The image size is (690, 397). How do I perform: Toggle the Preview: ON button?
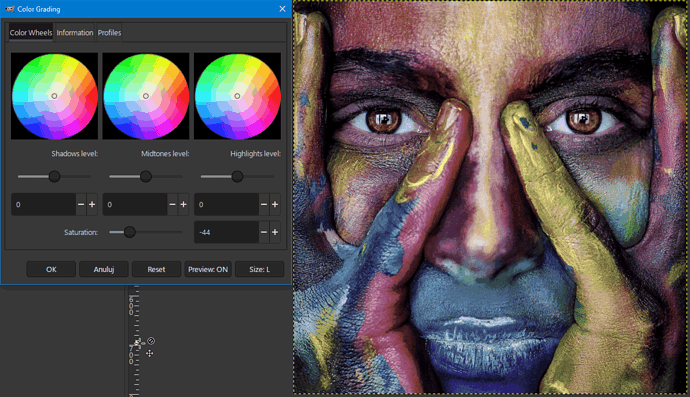(x=208, y=269)
